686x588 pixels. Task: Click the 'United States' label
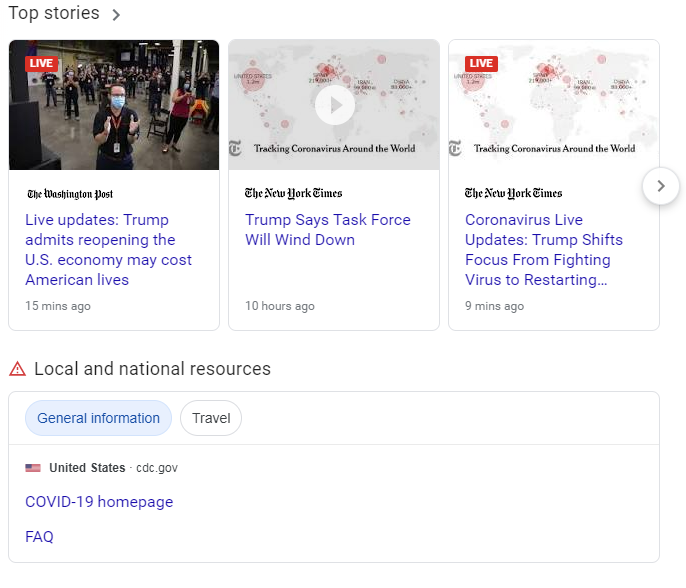(x=87, y=468)
